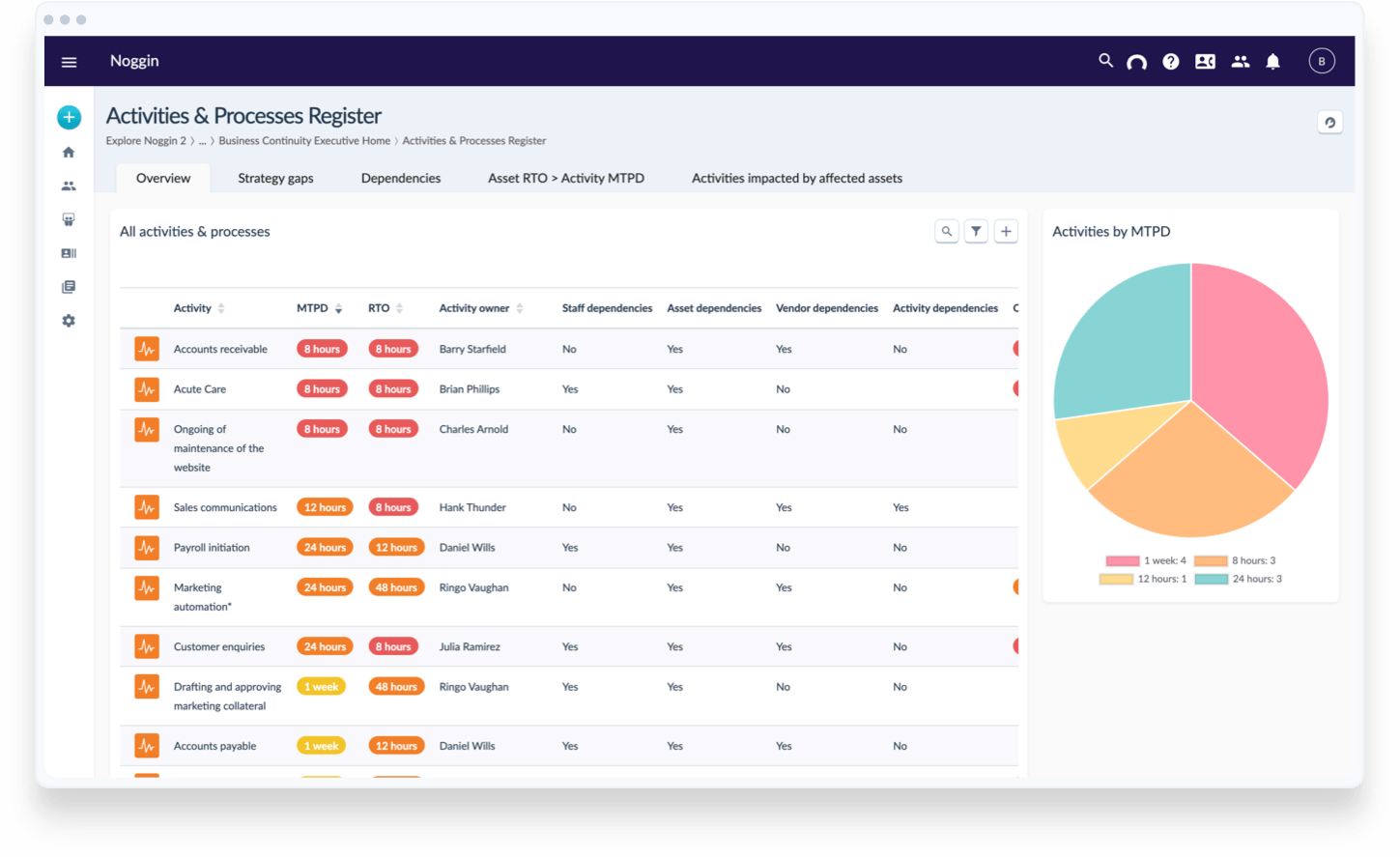Click the refresh icon at top right

[x=1329, y=123]
